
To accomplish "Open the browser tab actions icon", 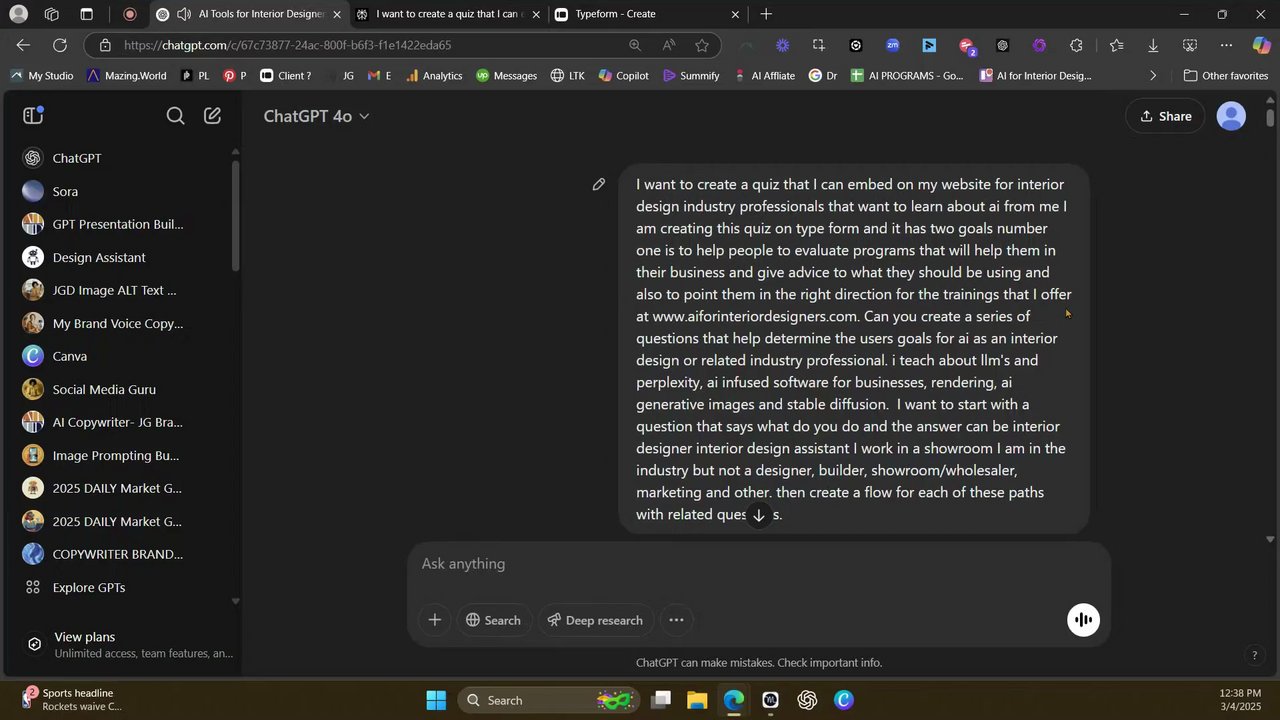I will click(87, 14).
